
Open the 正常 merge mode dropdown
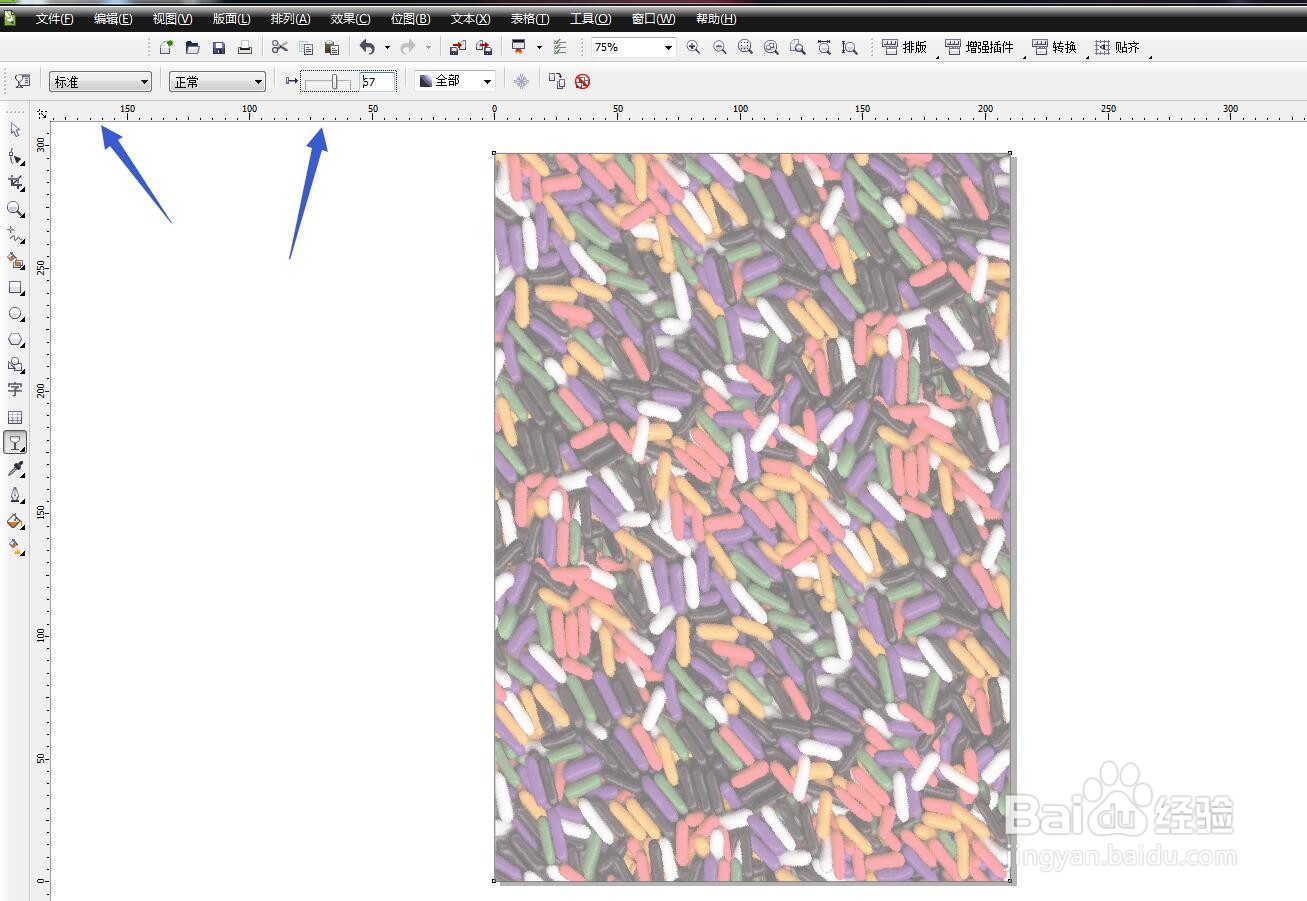[217, 82]
